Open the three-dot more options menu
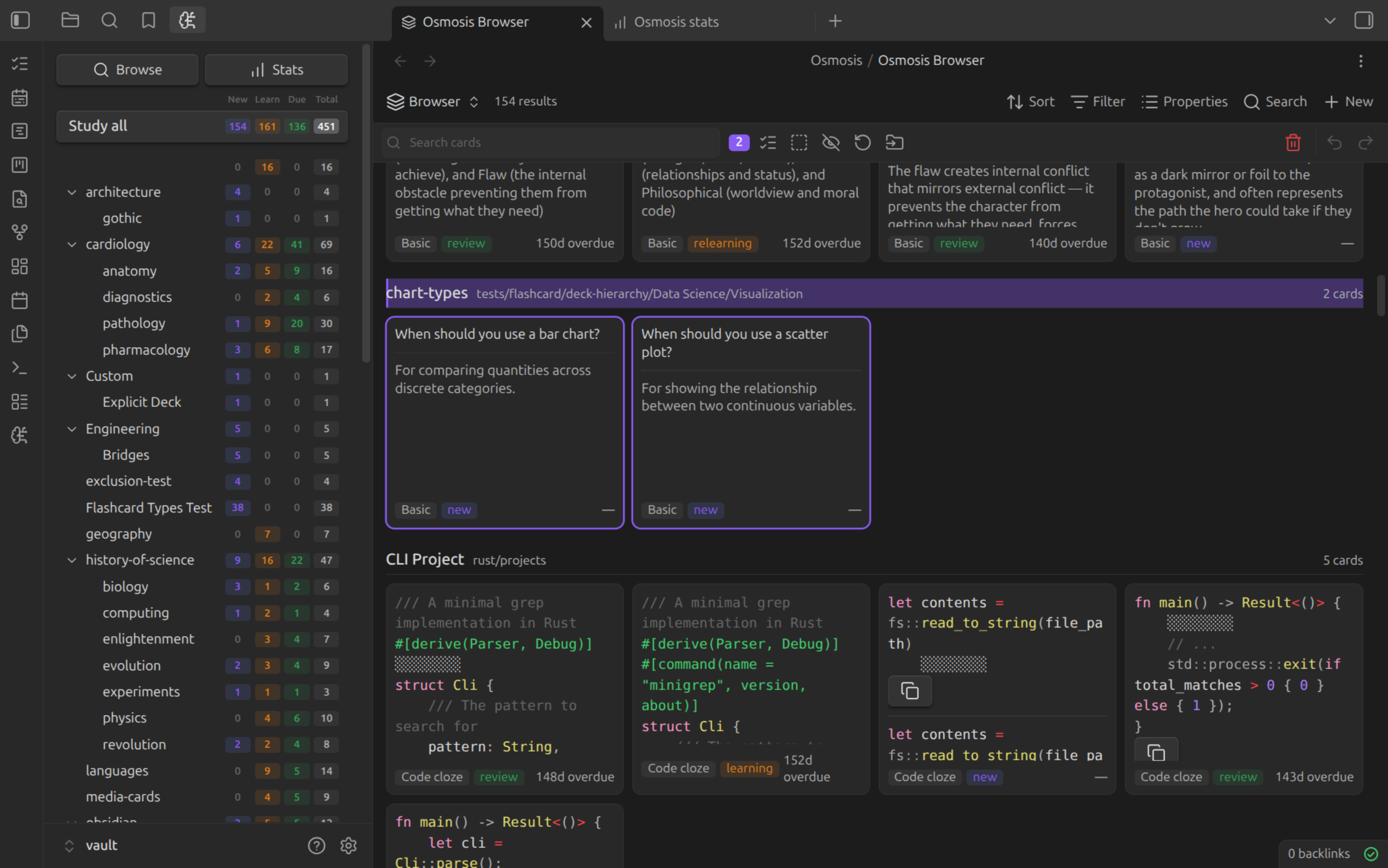 (x=1360, y=61)
